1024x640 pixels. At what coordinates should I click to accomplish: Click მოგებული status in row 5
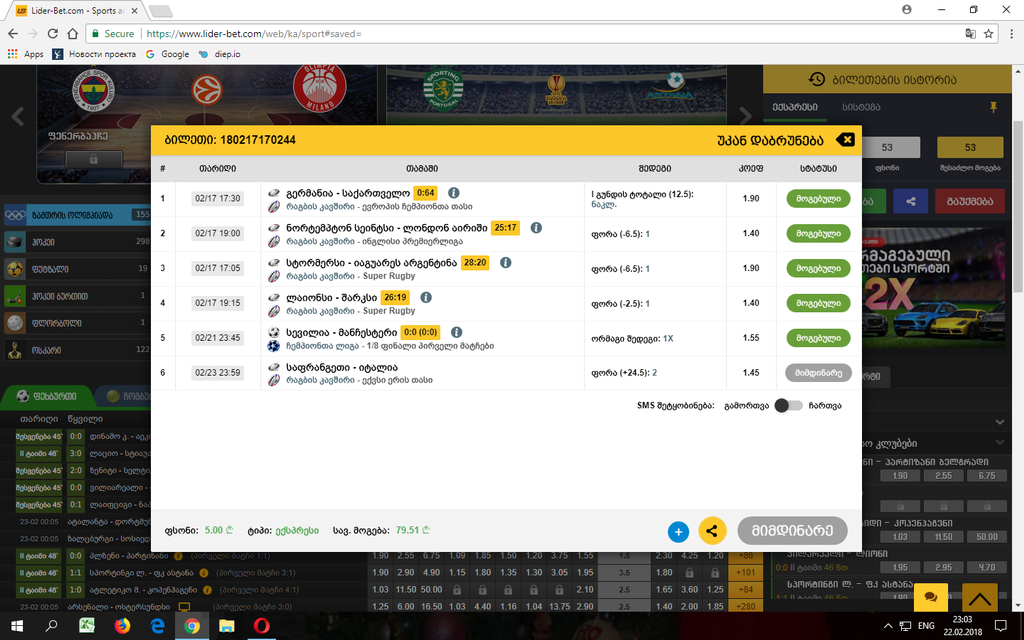818,338
